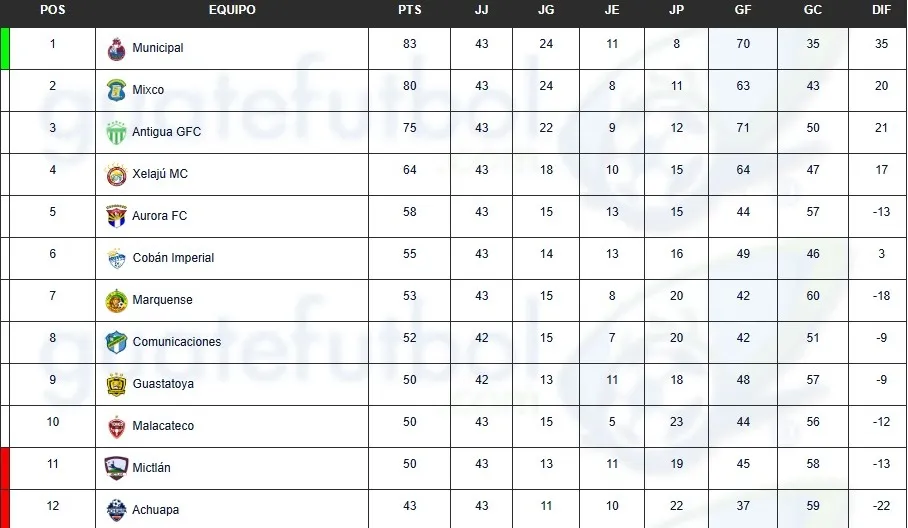This screenshot has height=528, width=908.
Task: Click the Guastatoya team badge
Action: point(117,384)
